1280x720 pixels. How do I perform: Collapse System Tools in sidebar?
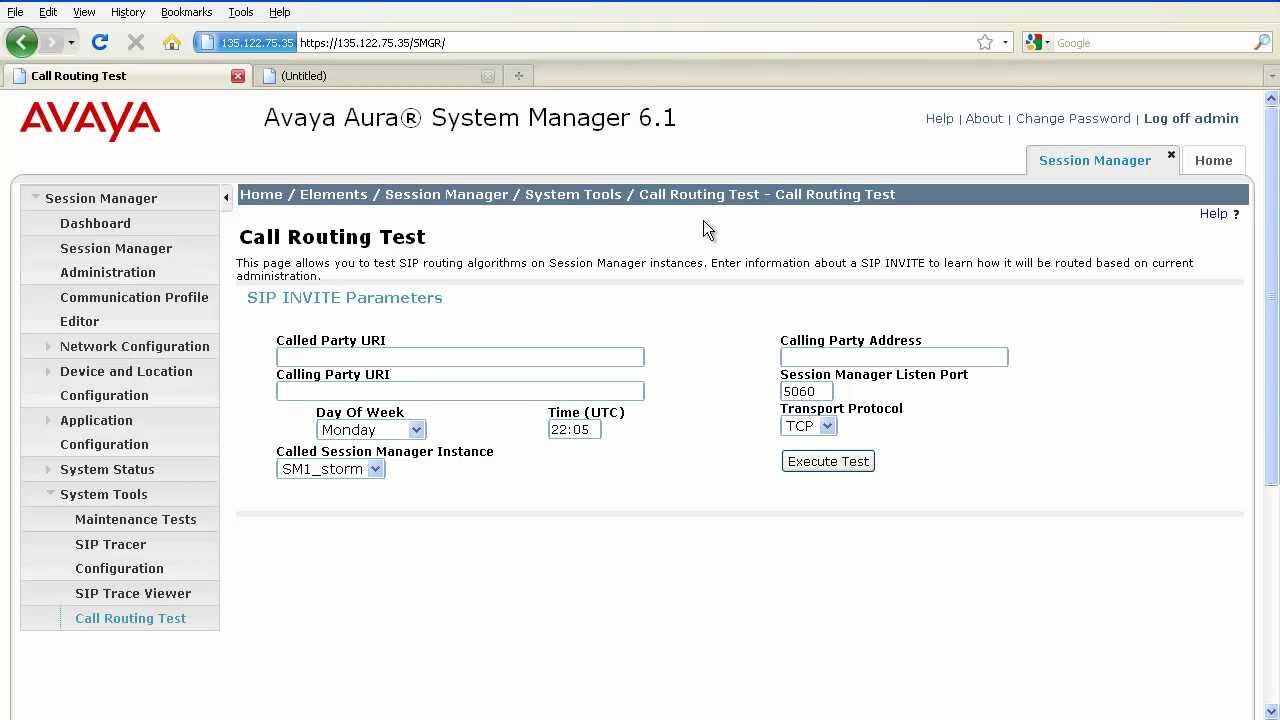pos(50,493)
